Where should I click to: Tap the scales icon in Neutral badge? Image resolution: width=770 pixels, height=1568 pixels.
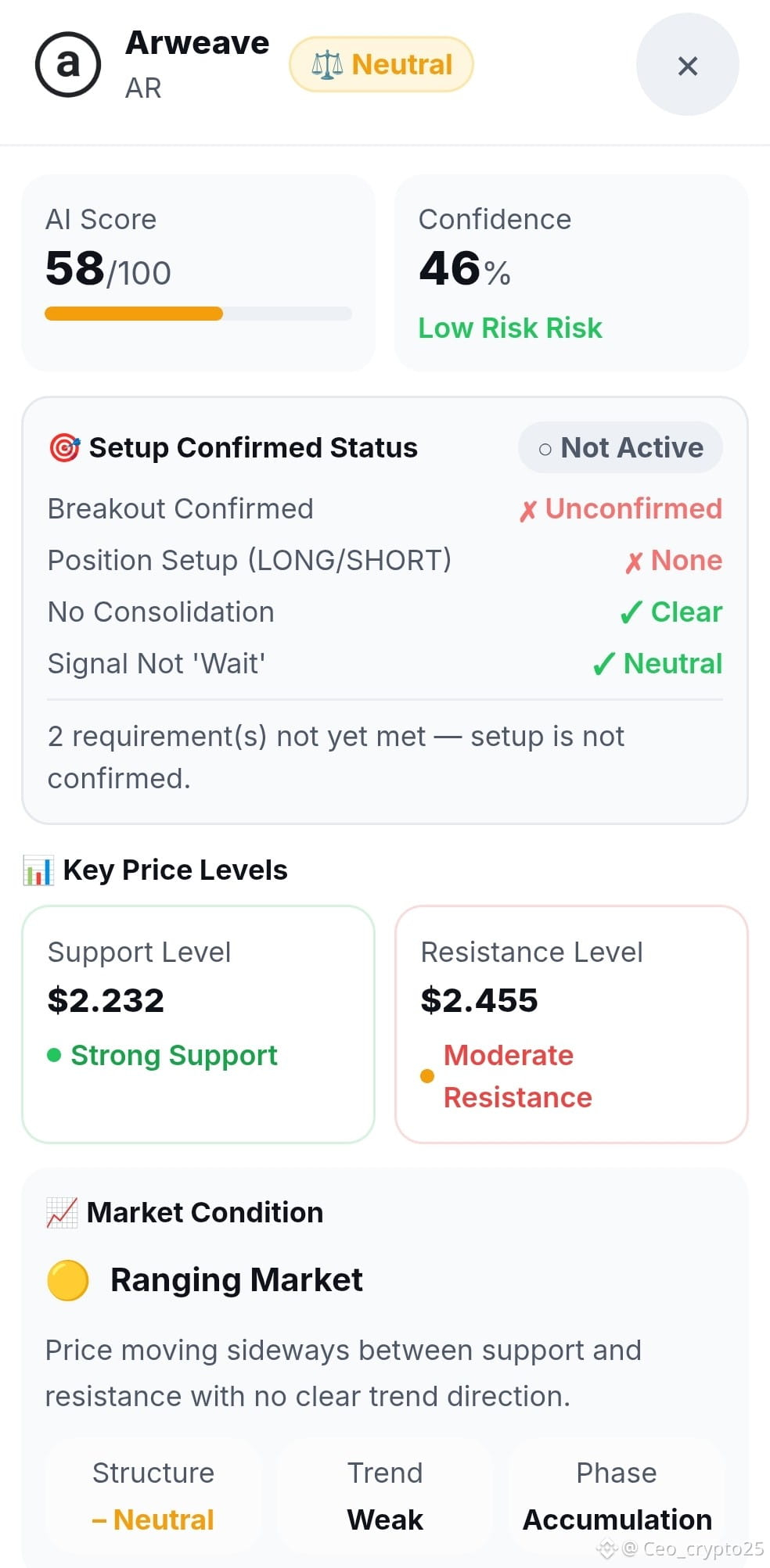click(x=327, y=64)
